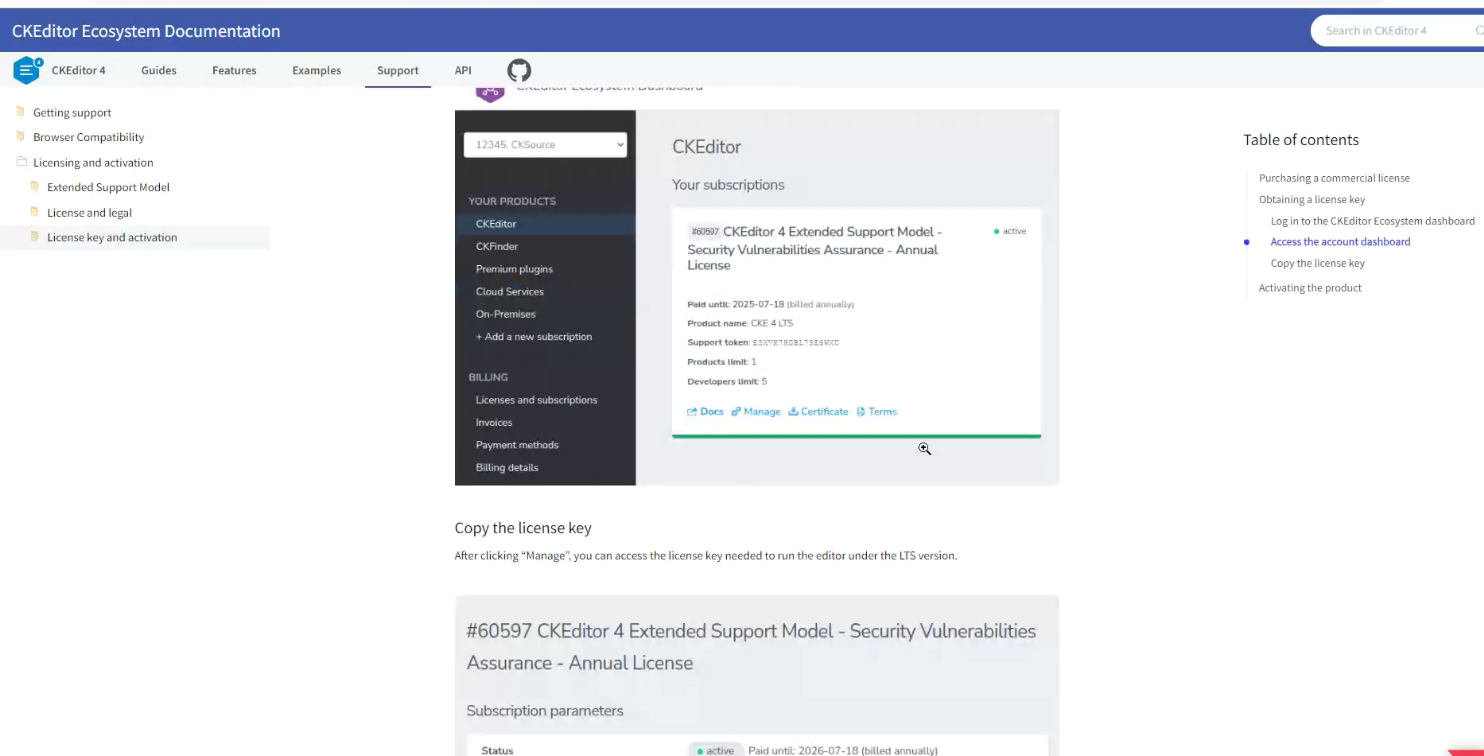Jump to Obtaining a license key
1484x756 pixels.
[1312, 199]
